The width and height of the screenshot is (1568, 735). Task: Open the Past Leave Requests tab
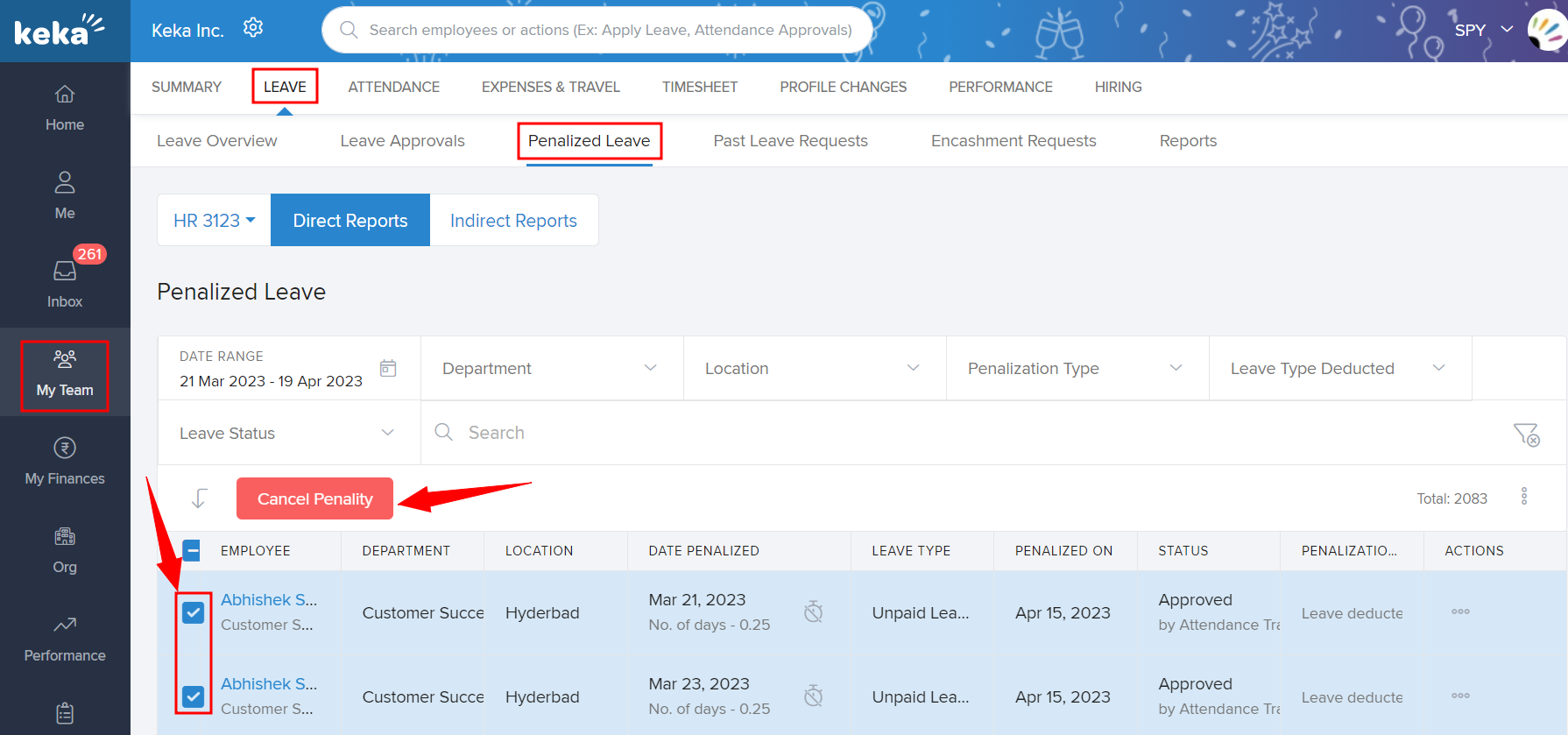790,141
